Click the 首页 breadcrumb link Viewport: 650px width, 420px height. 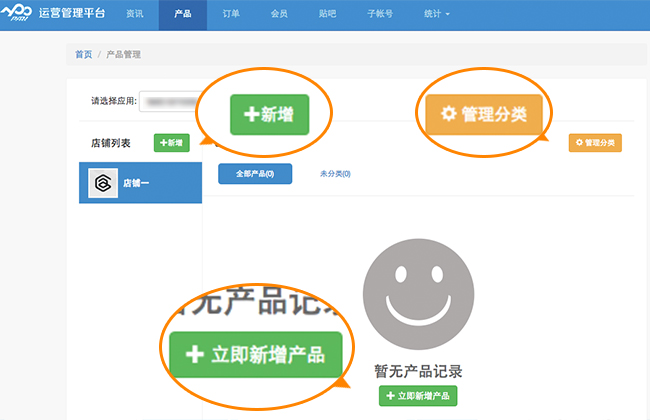click(x=85, y=53)
